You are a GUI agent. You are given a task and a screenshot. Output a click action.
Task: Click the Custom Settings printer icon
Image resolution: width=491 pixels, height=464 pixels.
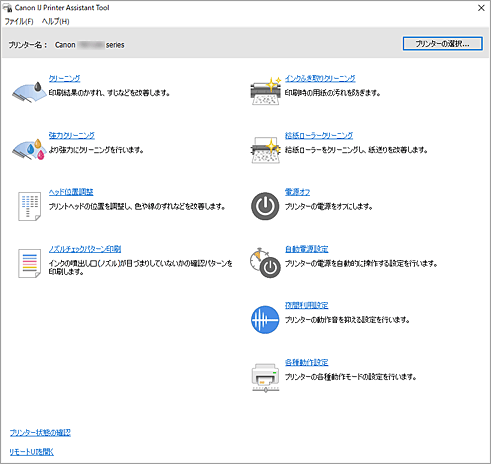tap(265, 378)
